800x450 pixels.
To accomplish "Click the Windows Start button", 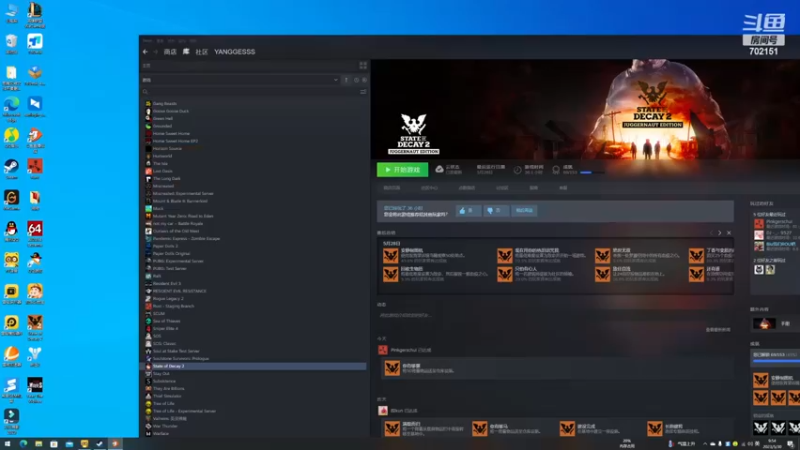I will [7, 444].
